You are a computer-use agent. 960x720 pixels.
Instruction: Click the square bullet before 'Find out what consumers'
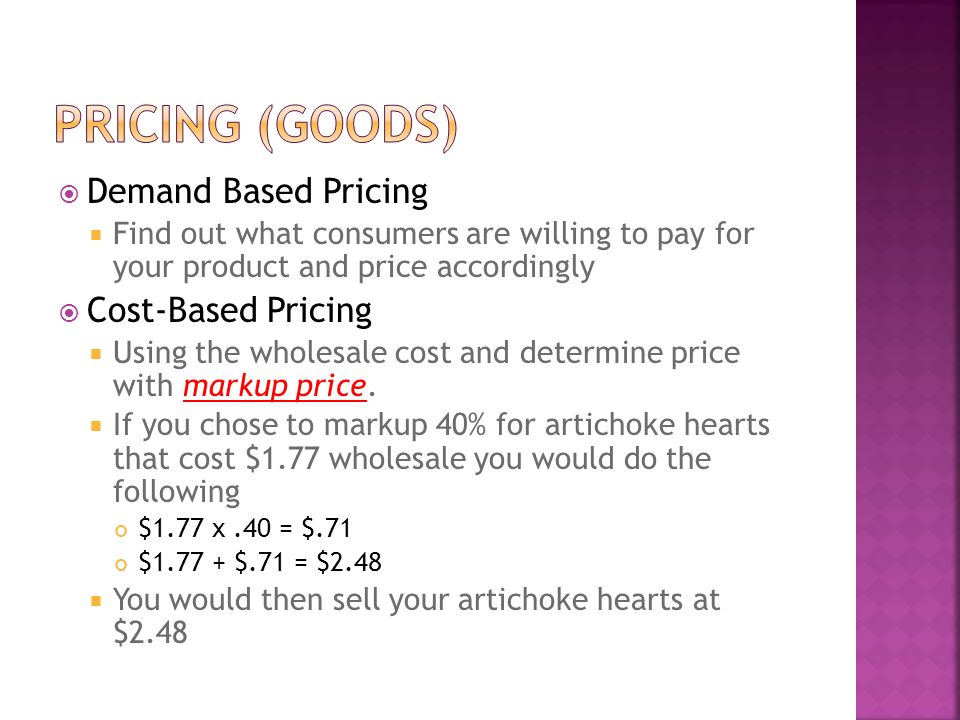point(96,234)
